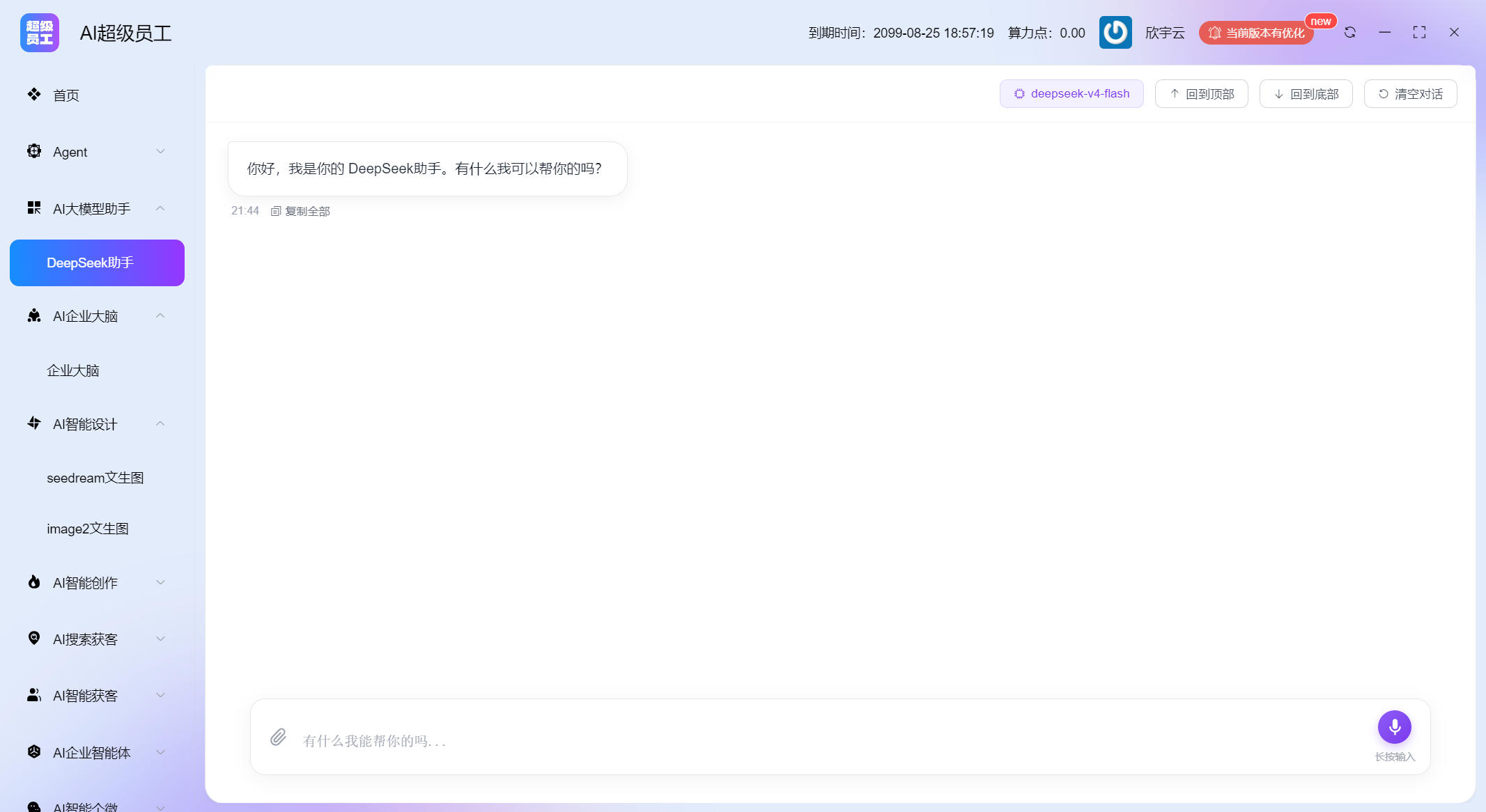Collapse the AI智能设计 section chevron
The image size is (1486, 812).
click(161, 423)
